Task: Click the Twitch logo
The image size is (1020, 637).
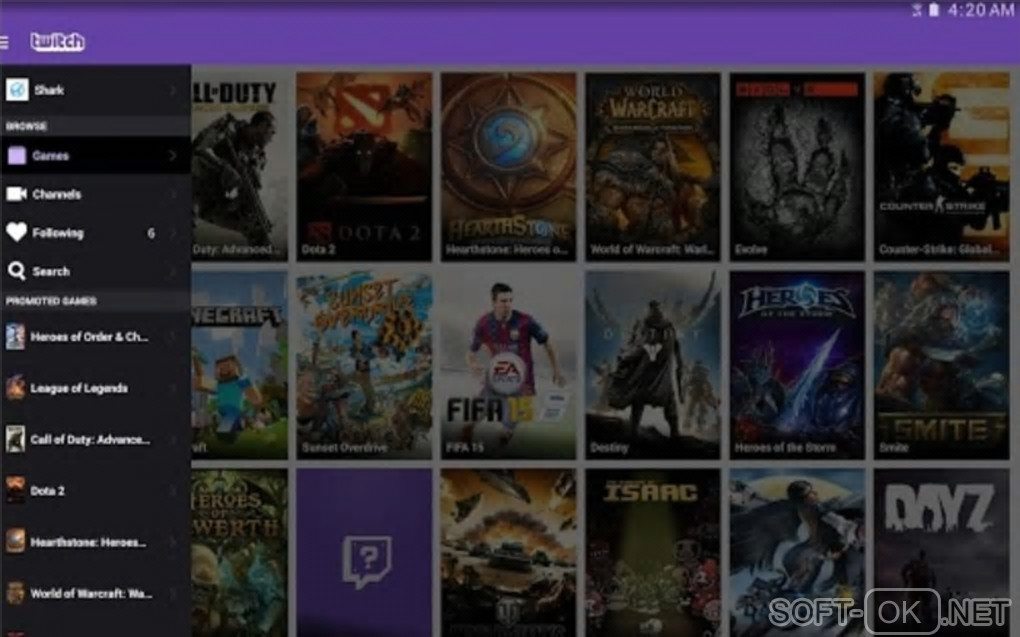Action: click(x=57, y=42)
